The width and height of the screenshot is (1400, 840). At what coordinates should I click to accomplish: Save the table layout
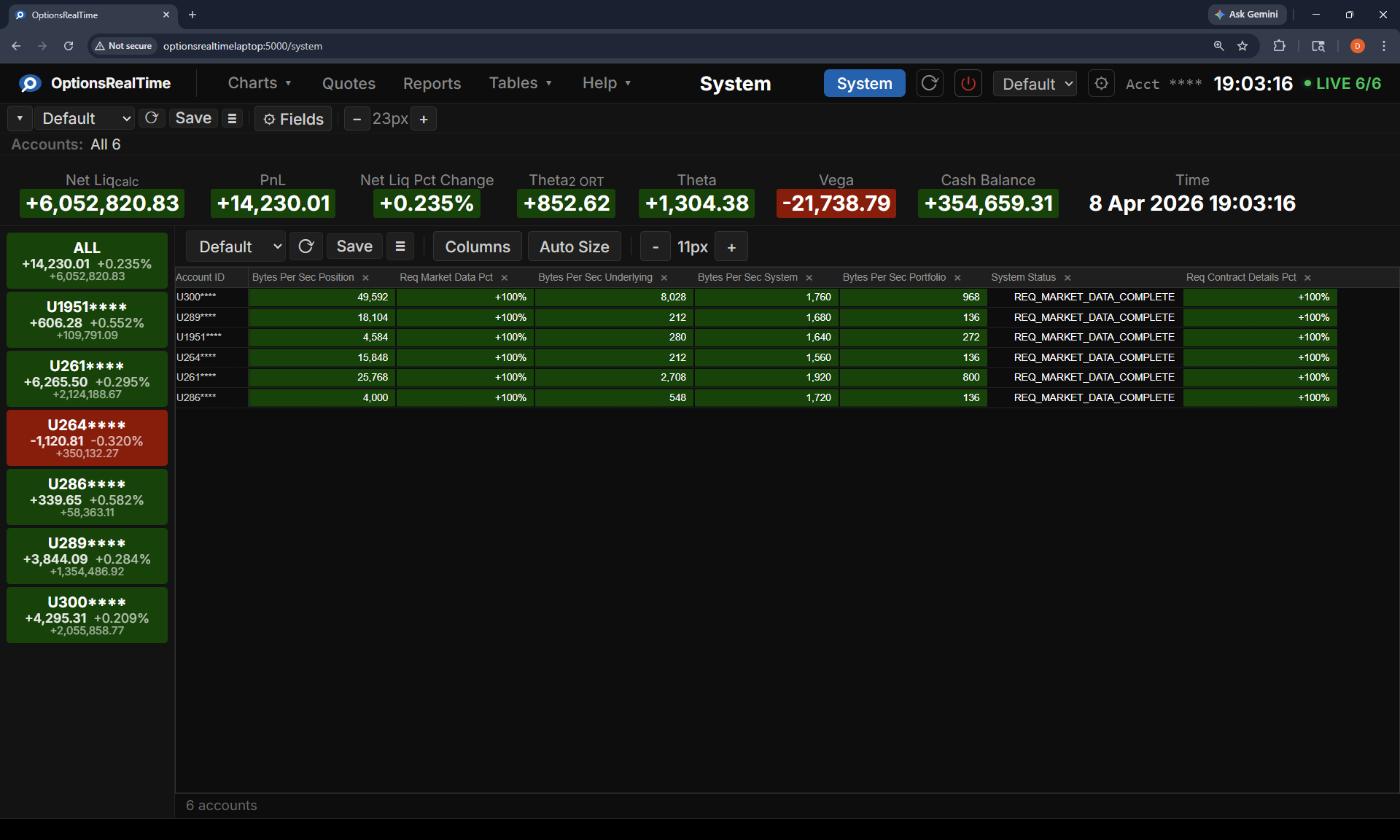pyautogui.click(x=354, y=246)
